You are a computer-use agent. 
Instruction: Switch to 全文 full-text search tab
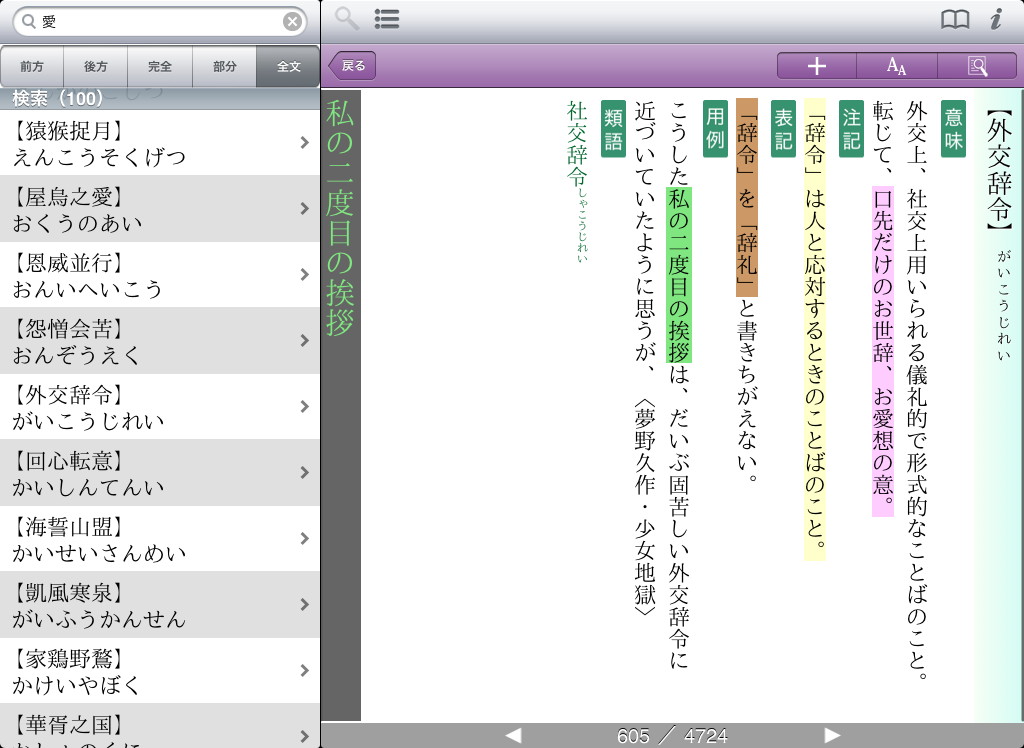tap(288, 67)
